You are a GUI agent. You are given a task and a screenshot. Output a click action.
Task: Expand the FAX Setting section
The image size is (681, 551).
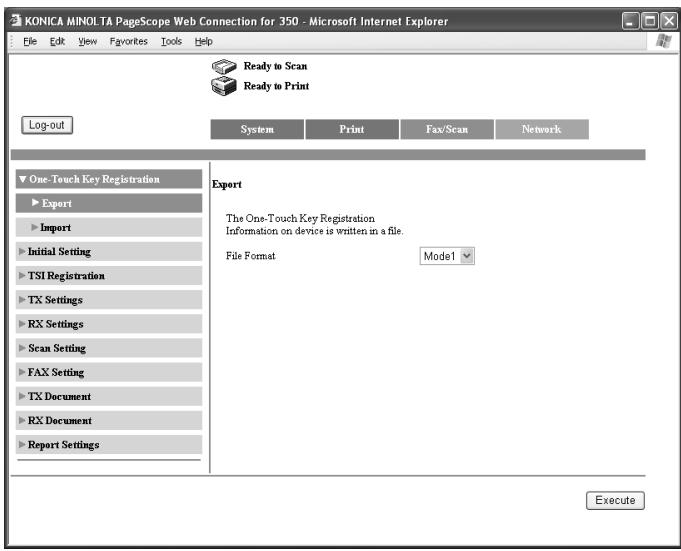(x=109, y=372)
